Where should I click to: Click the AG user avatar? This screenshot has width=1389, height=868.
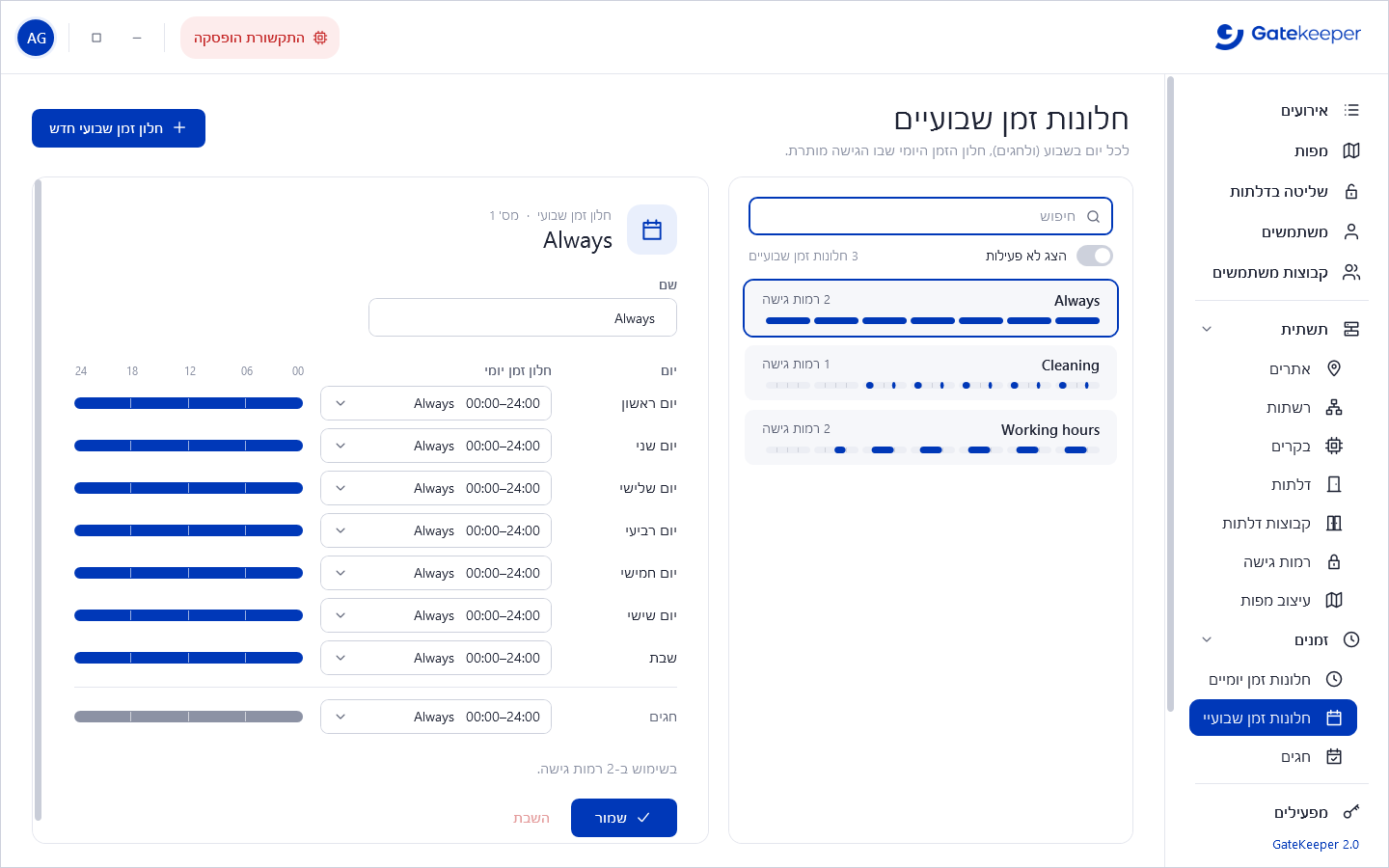pos(36,38)
